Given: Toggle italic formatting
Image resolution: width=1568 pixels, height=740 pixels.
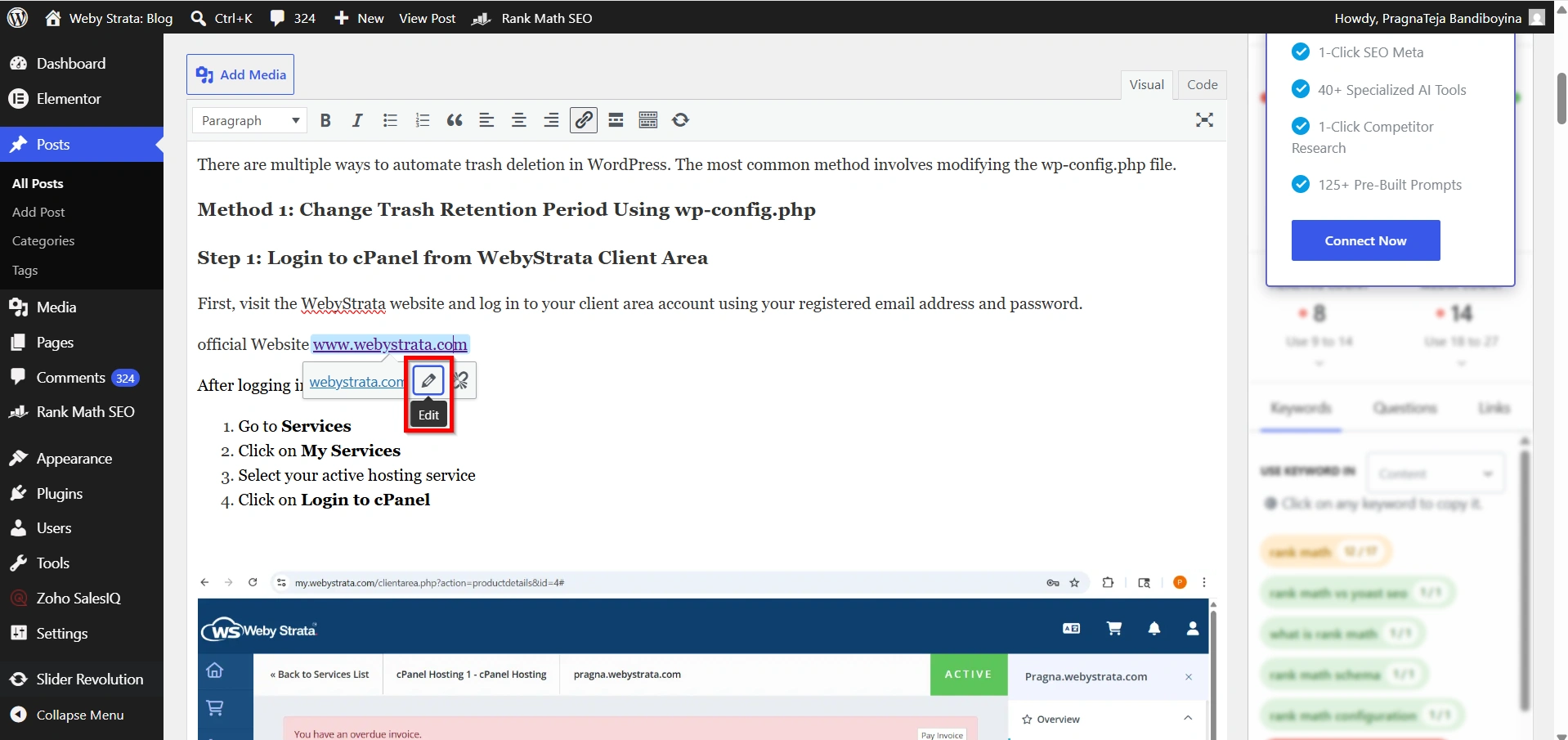Looking at the screenshot, I should pyautogui.click(x=357, y=120).
